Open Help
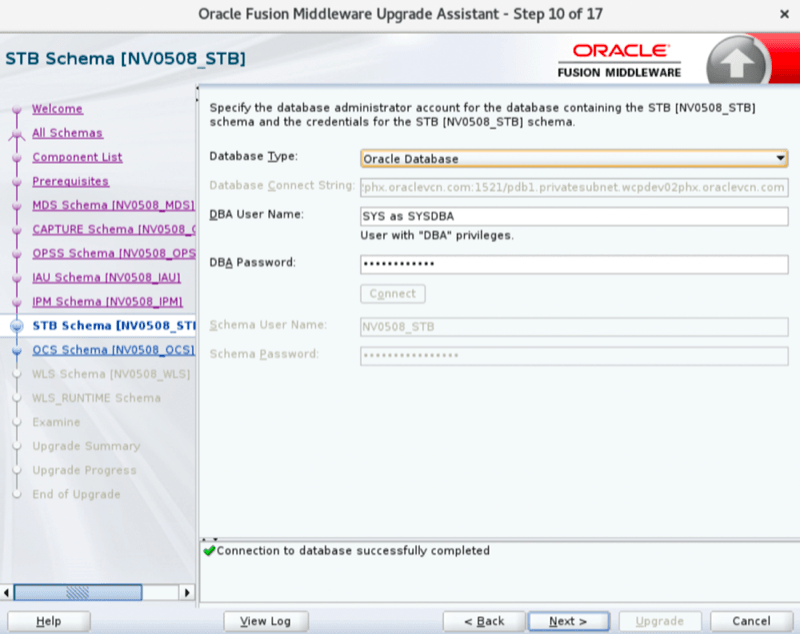The image size is (800, 634). click(x=48, y=621)
